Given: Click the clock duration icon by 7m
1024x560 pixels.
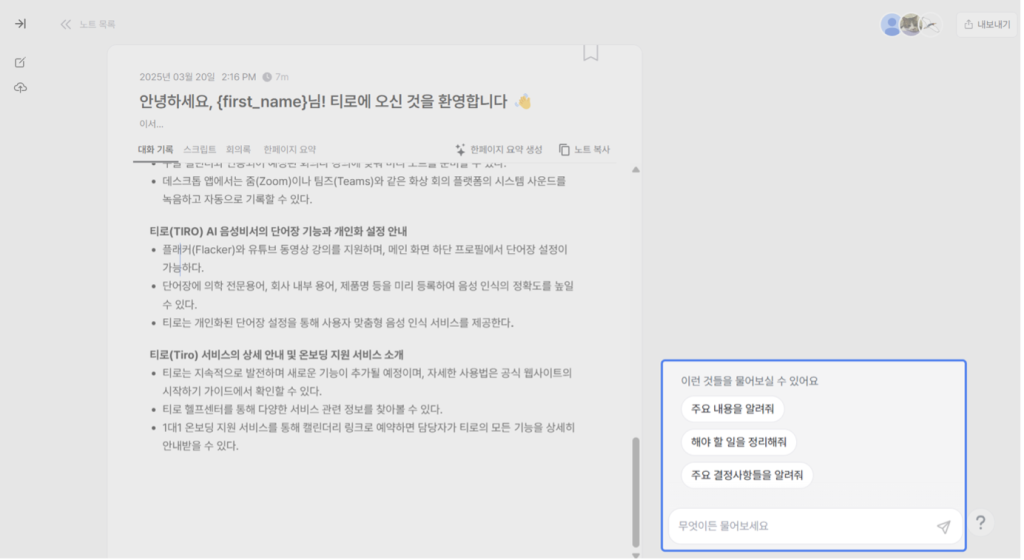Looking at the screenshot, I should 267,76.
